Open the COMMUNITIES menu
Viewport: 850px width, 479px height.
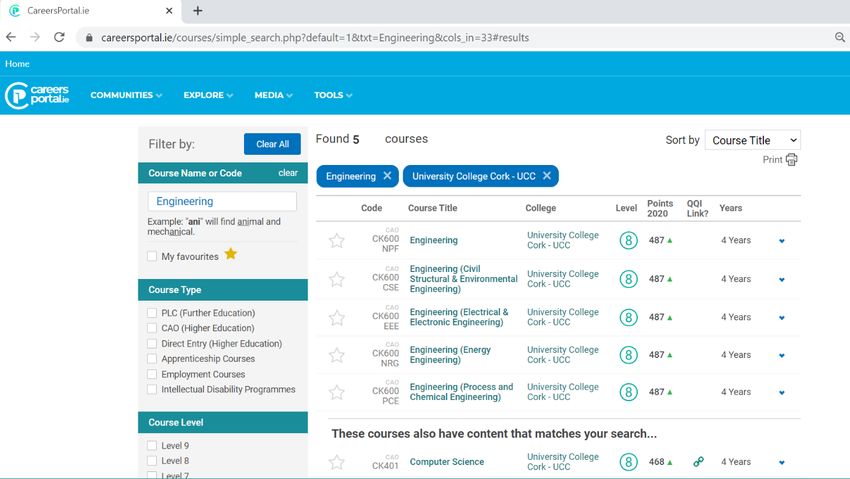click(x=126, y=95)
